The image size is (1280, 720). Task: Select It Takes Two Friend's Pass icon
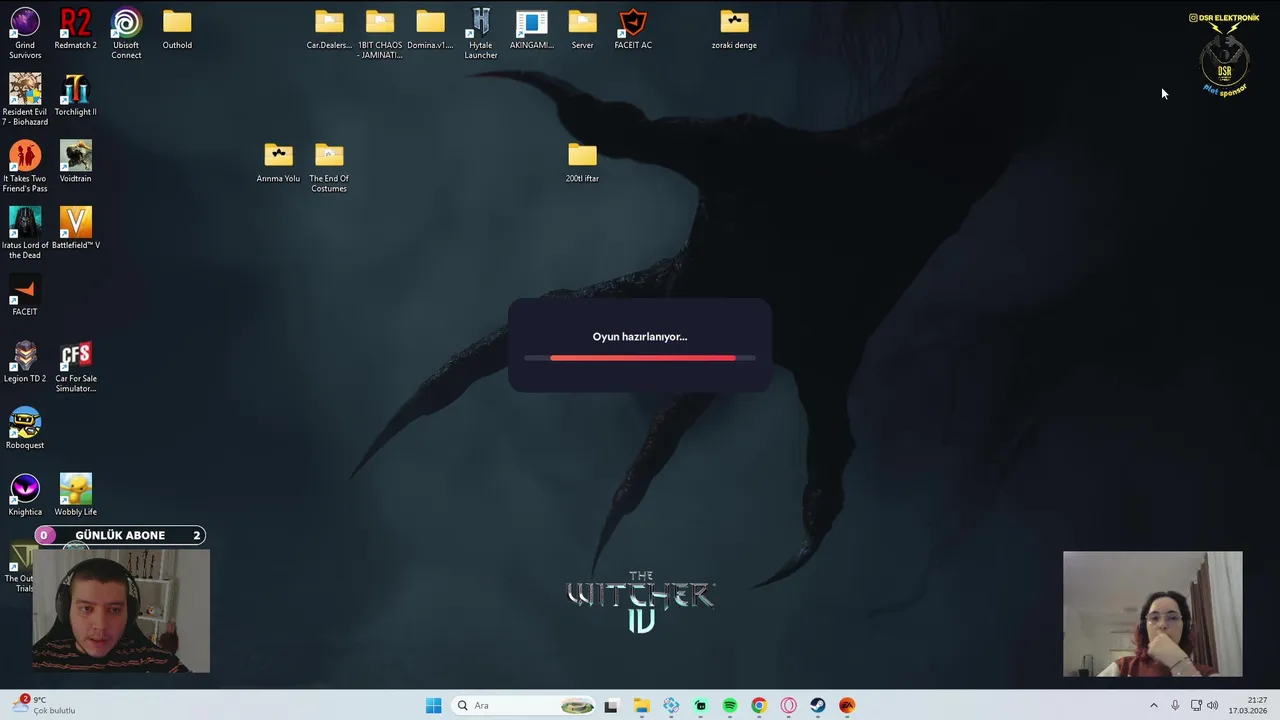click(x=25, y=167)
